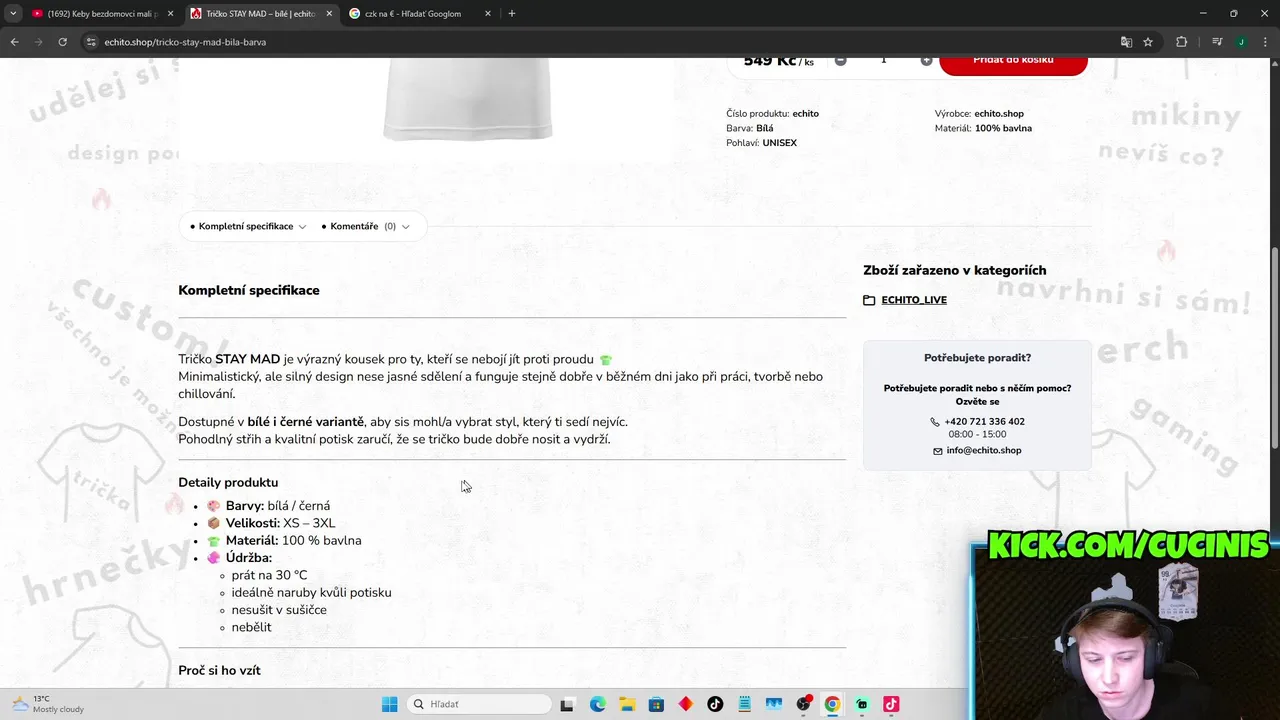
Task: Click the phone icon in contact box
Action: (935, 422)
